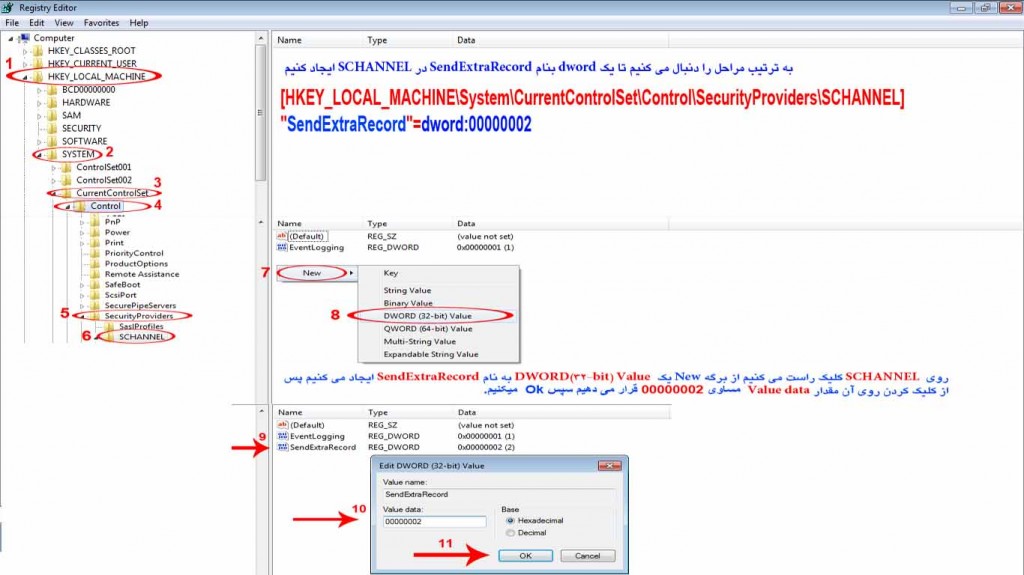Click OK in Edit DWORD dialog
The width and height of the screenshot is (1024, 575).
[x=526, y=556]
